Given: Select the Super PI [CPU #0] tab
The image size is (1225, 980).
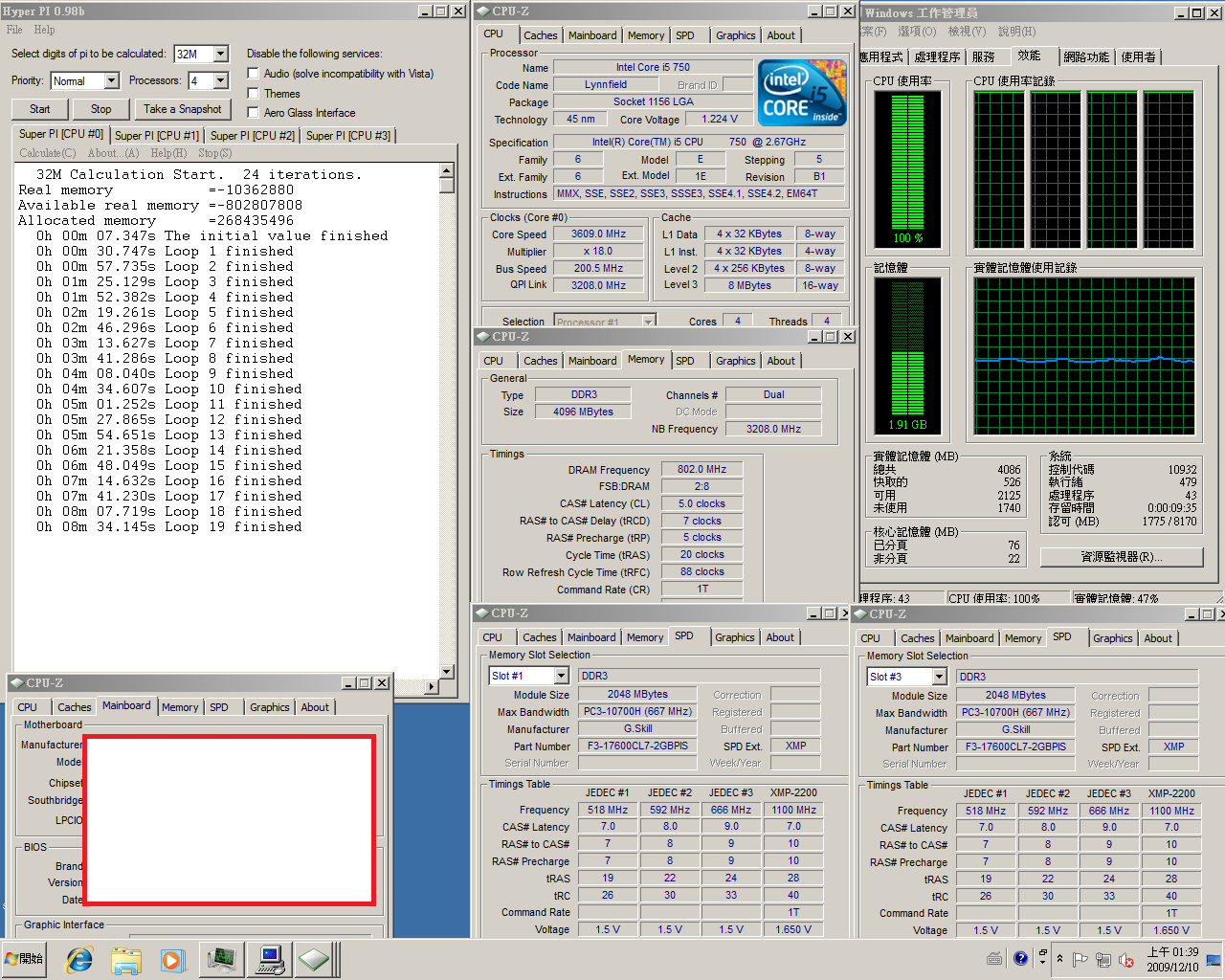Looking at the screenshot, I should pos(61,134).
